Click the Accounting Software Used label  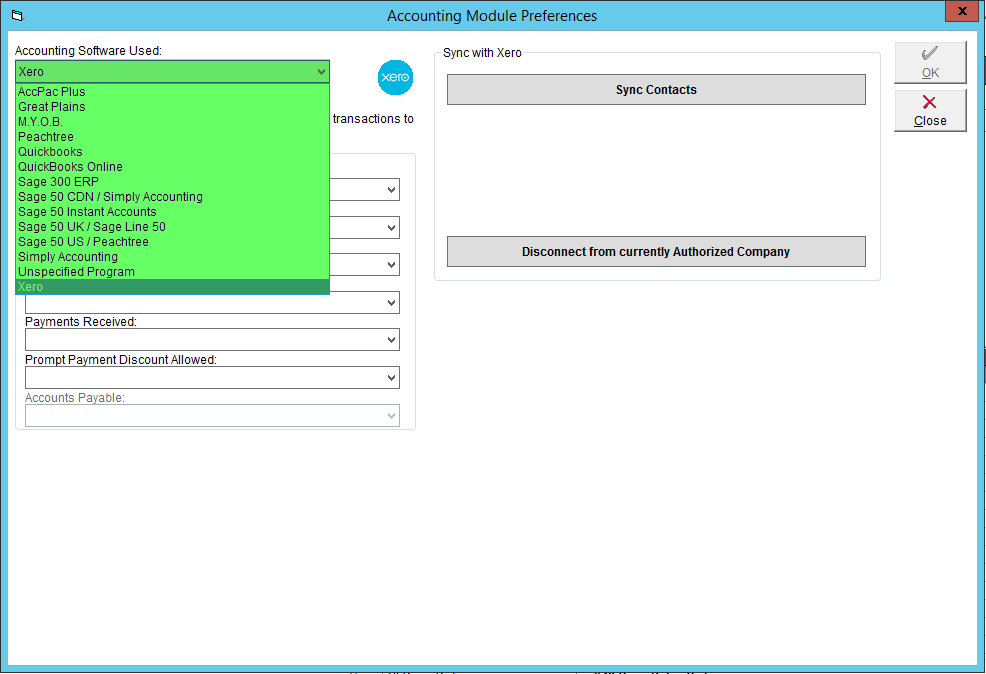[88, 50]
